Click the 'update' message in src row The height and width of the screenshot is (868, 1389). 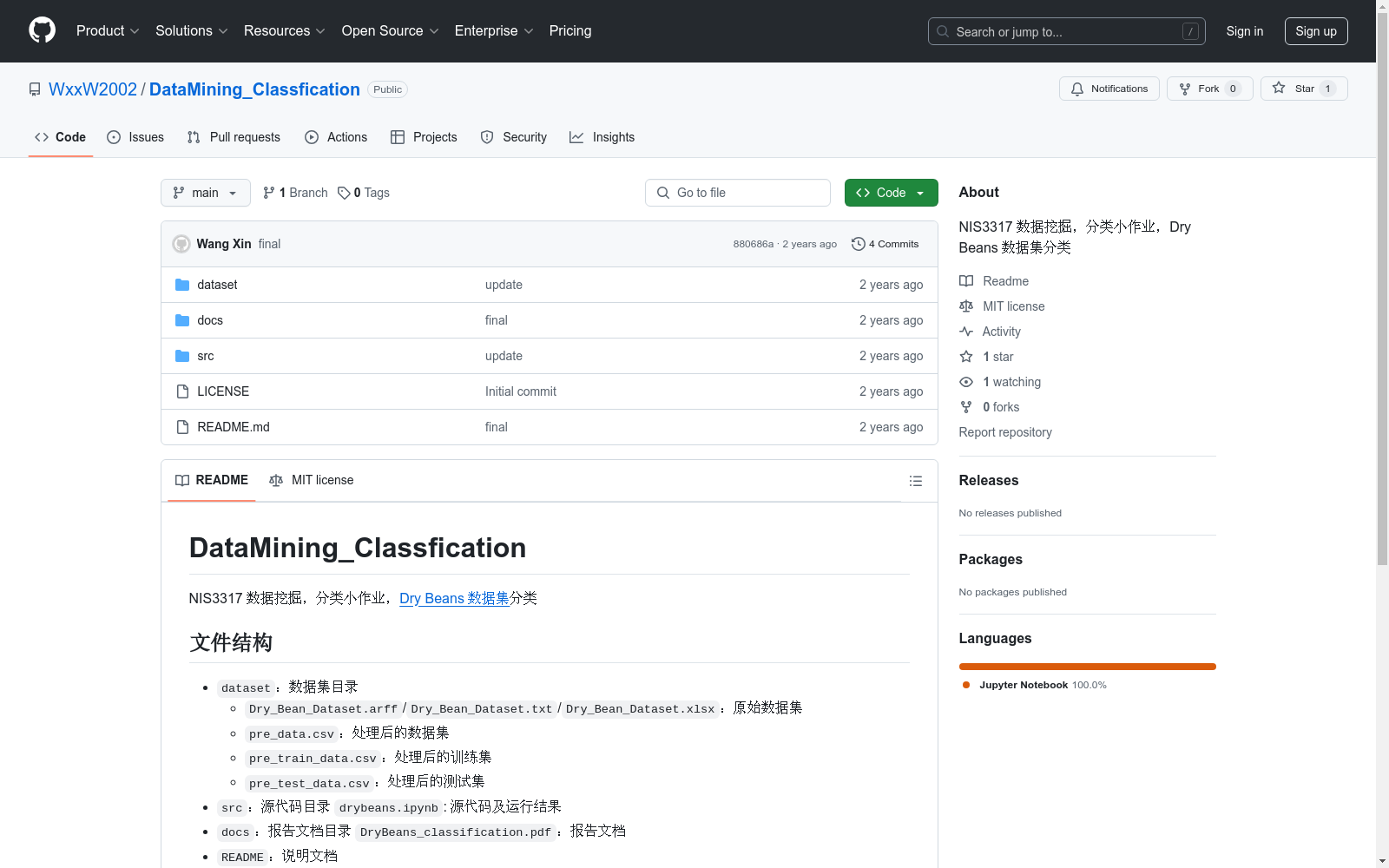coord(504,356)
